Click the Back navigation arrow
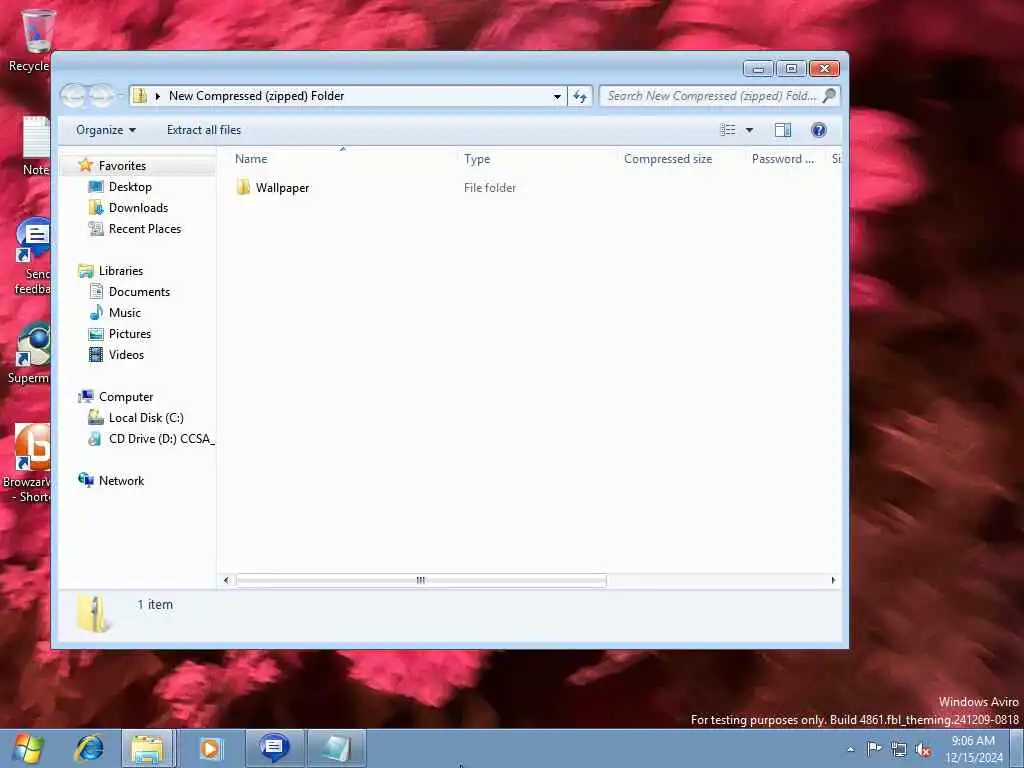 pos(73,96)
